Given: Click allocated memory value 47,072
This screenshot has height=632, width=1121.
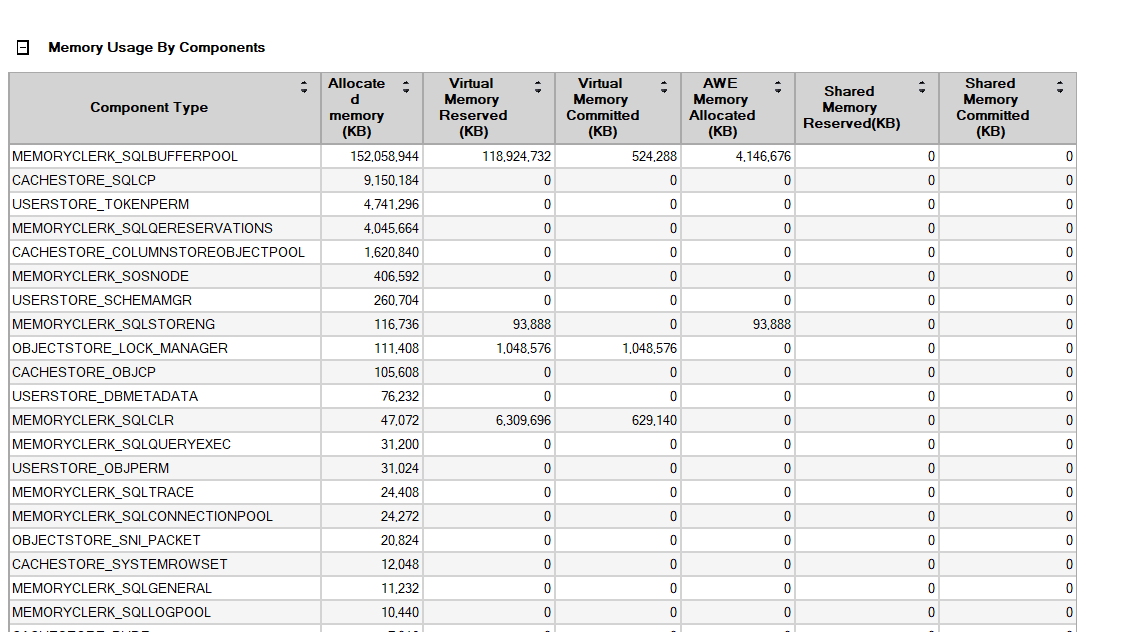Looking at the screenshot, I should click(x=400, y=420).
